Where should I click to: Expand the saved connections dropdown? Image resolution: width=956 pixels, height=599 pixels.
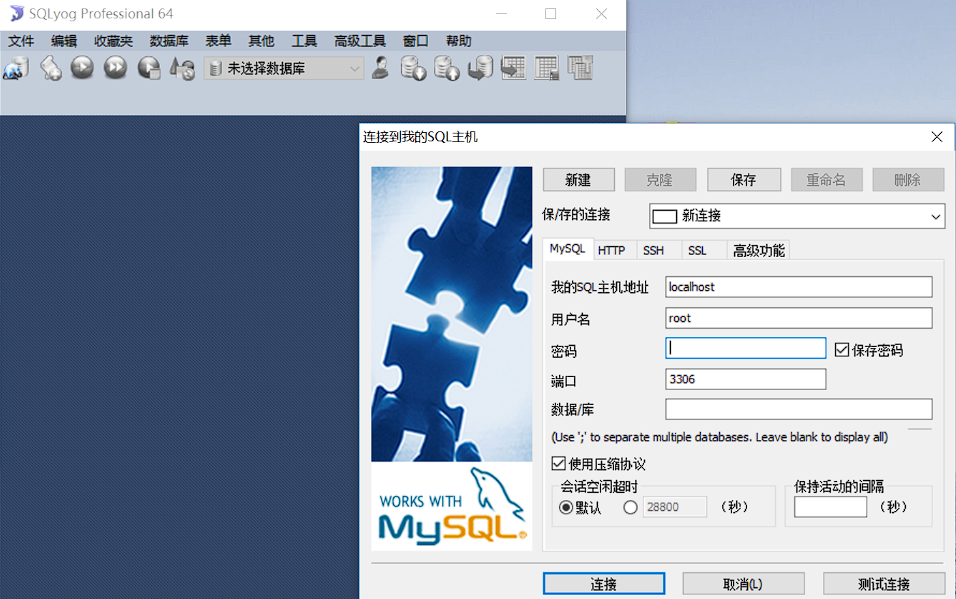pos(935,217)
